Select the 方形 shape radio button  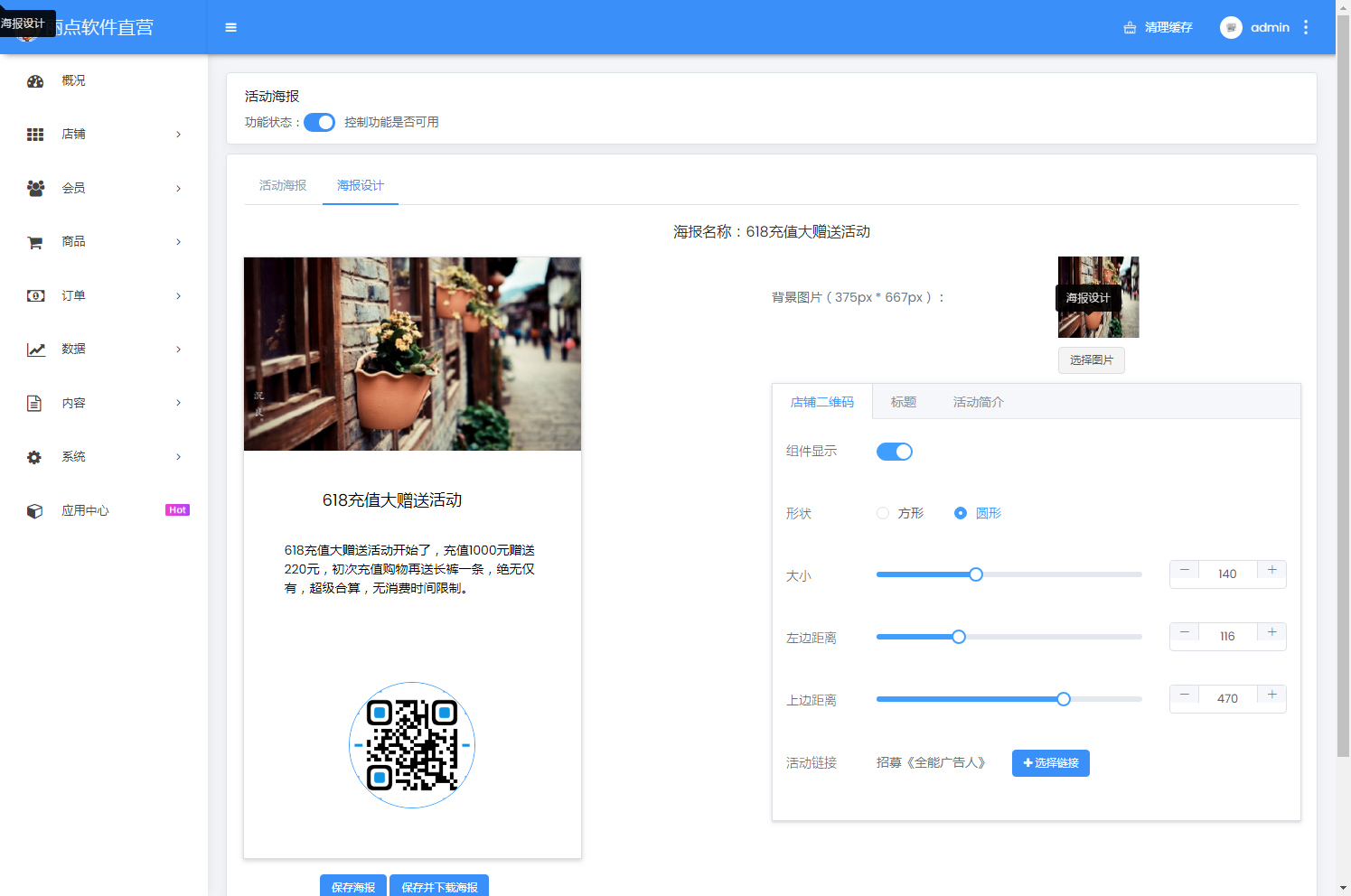883,513
